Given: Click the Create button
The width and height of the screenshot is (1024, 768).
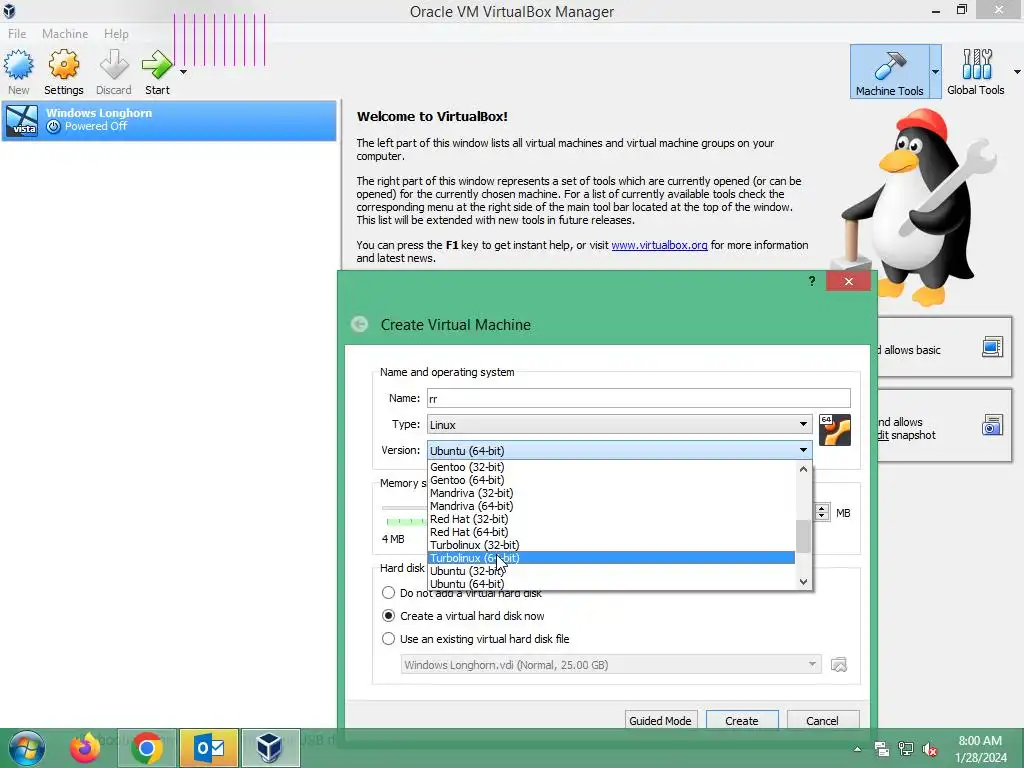Looking at the screenshot, I should pyautogui.click(x=742, y=720).
